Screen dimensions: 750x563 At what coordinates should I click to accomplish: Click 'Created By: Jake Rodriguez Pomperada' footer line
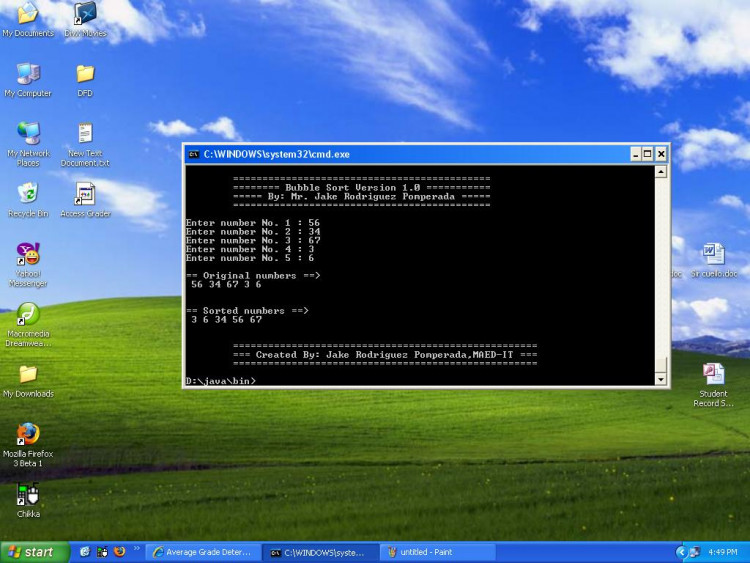tap(385, 354)
